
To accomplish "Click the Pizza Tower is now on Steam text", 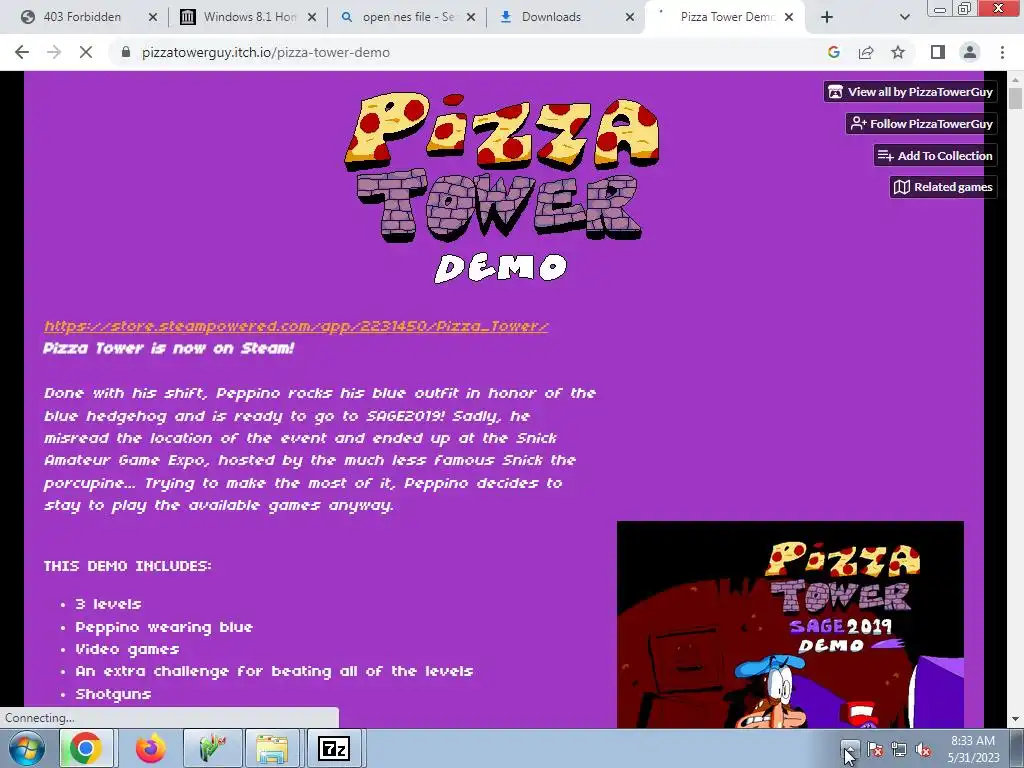I will click(169, 348).
